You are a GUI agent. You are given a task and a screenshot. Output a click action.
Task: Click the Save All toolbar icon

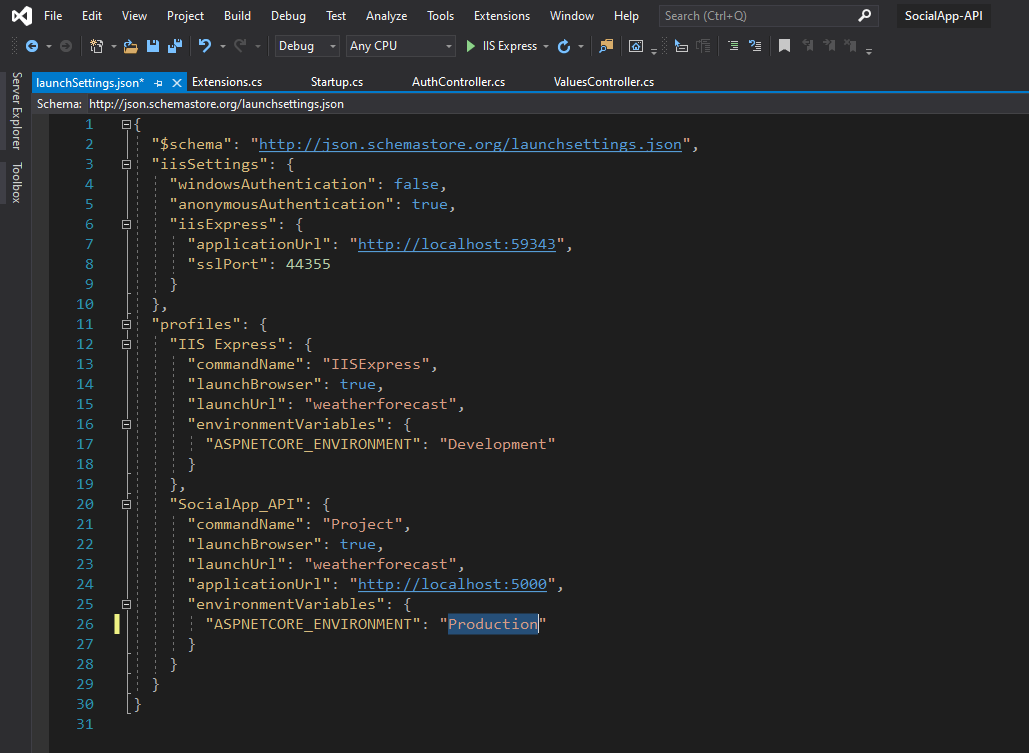click(174, 46)
